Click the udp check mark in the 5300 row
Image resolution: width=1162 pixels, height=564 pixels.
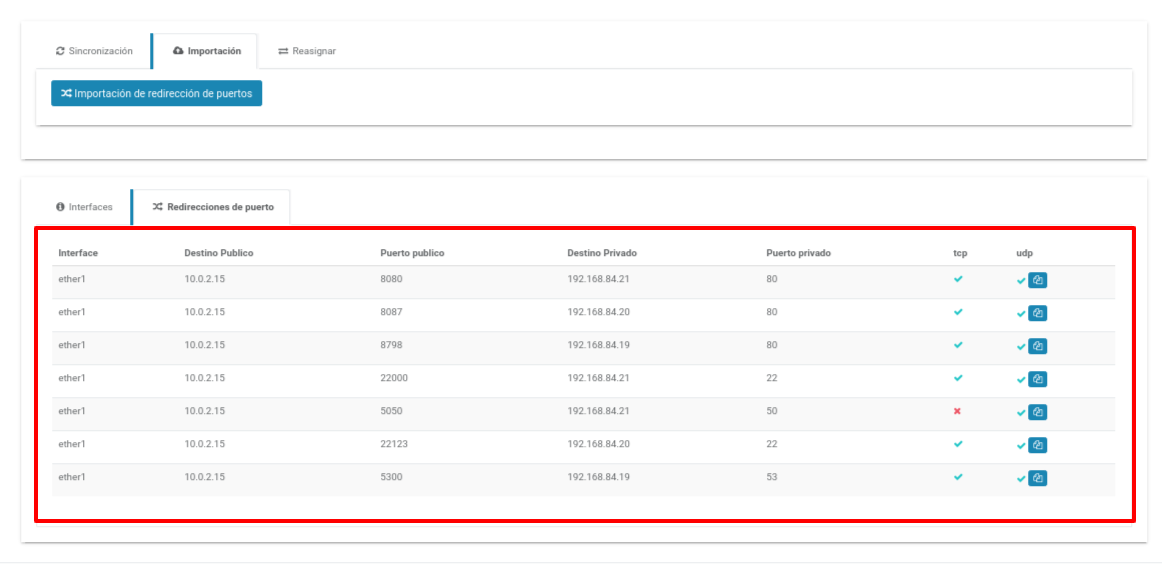point(1021,479)
